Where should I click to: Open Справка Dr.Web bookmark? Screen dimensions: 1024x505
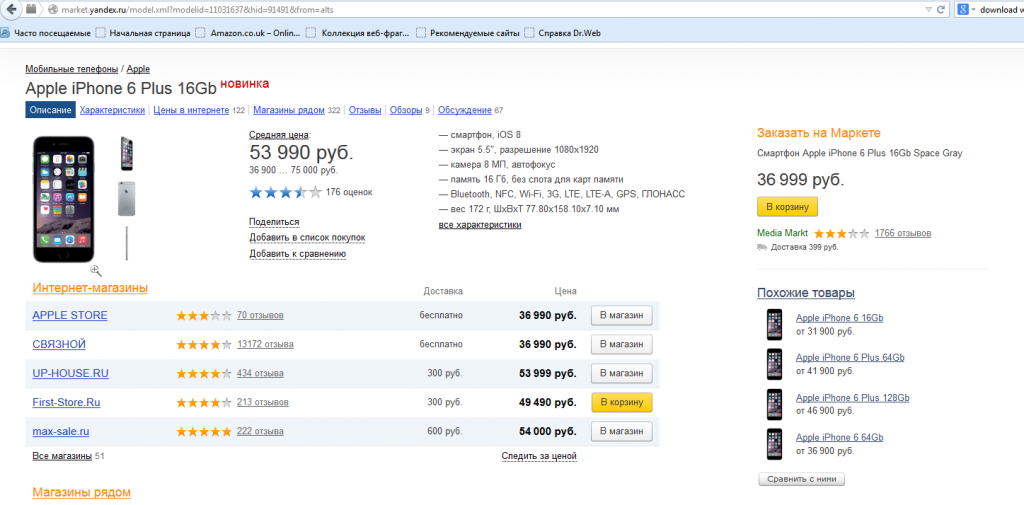[x=562, y=33]
